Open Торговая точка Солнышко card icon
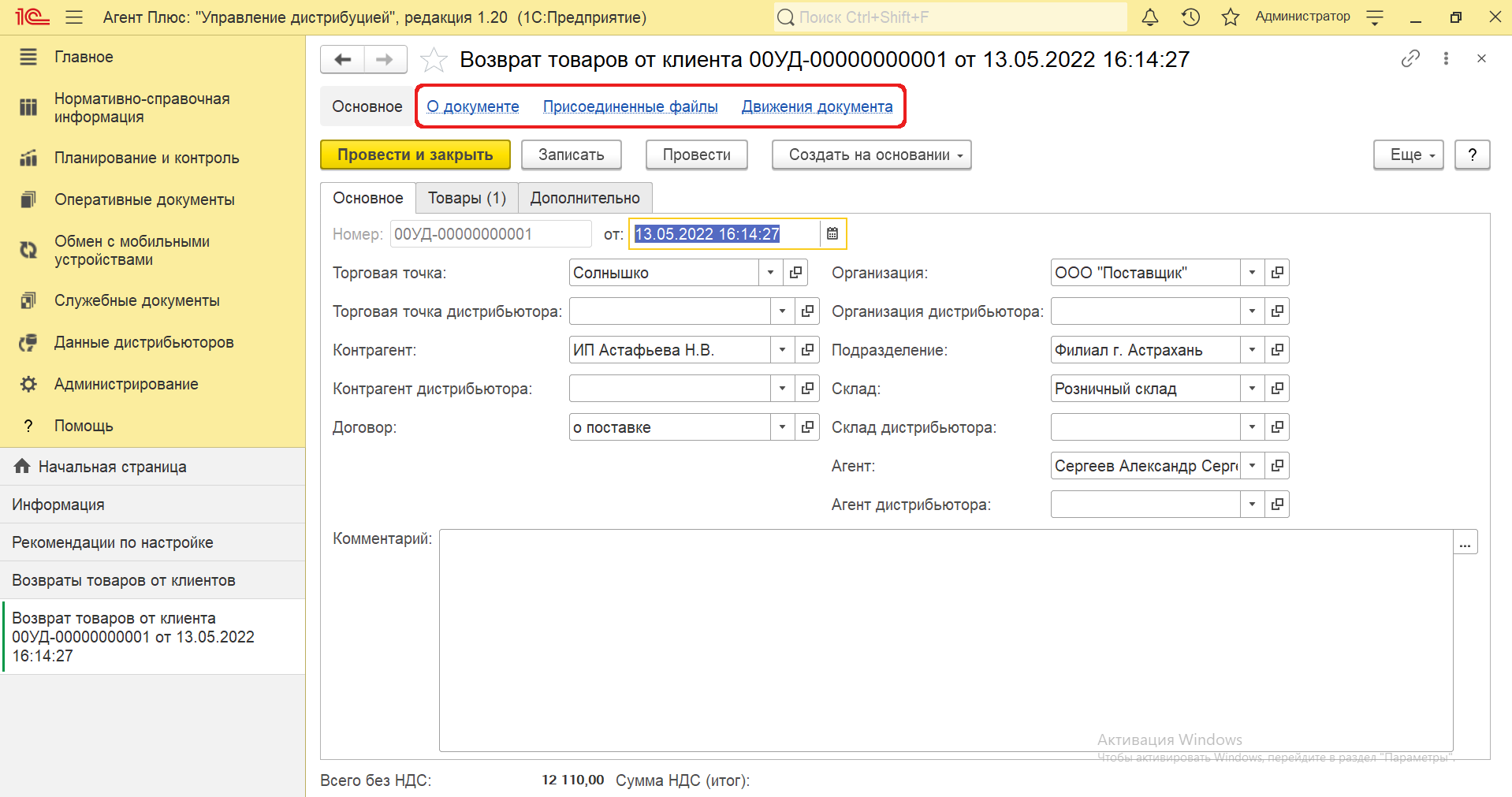1512x797 pixels. 796,272
